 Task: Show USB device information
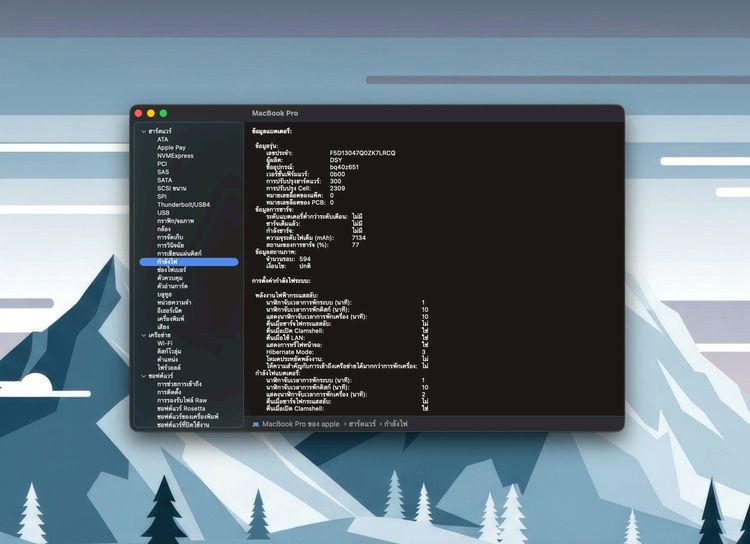coord(163,212)
